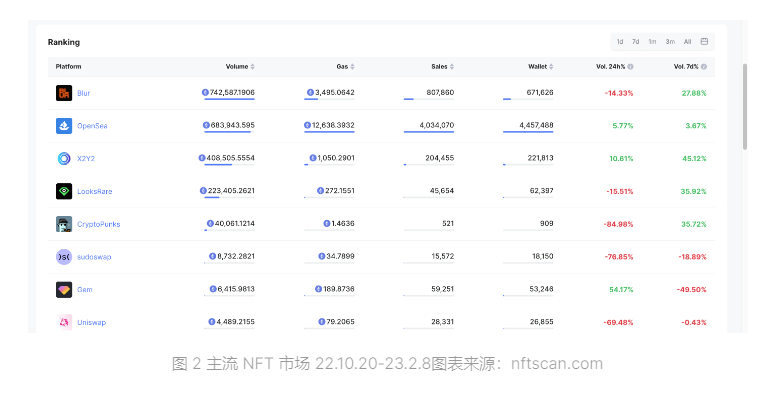Select the 7d time range tab
This screenshot has width=760, height=395.
[635, 42]
